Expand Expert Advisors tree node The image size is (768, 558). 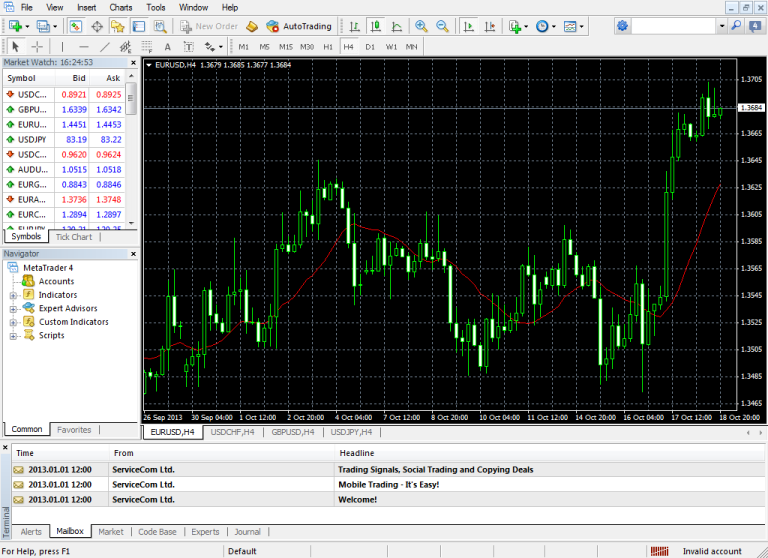[13, 309]
